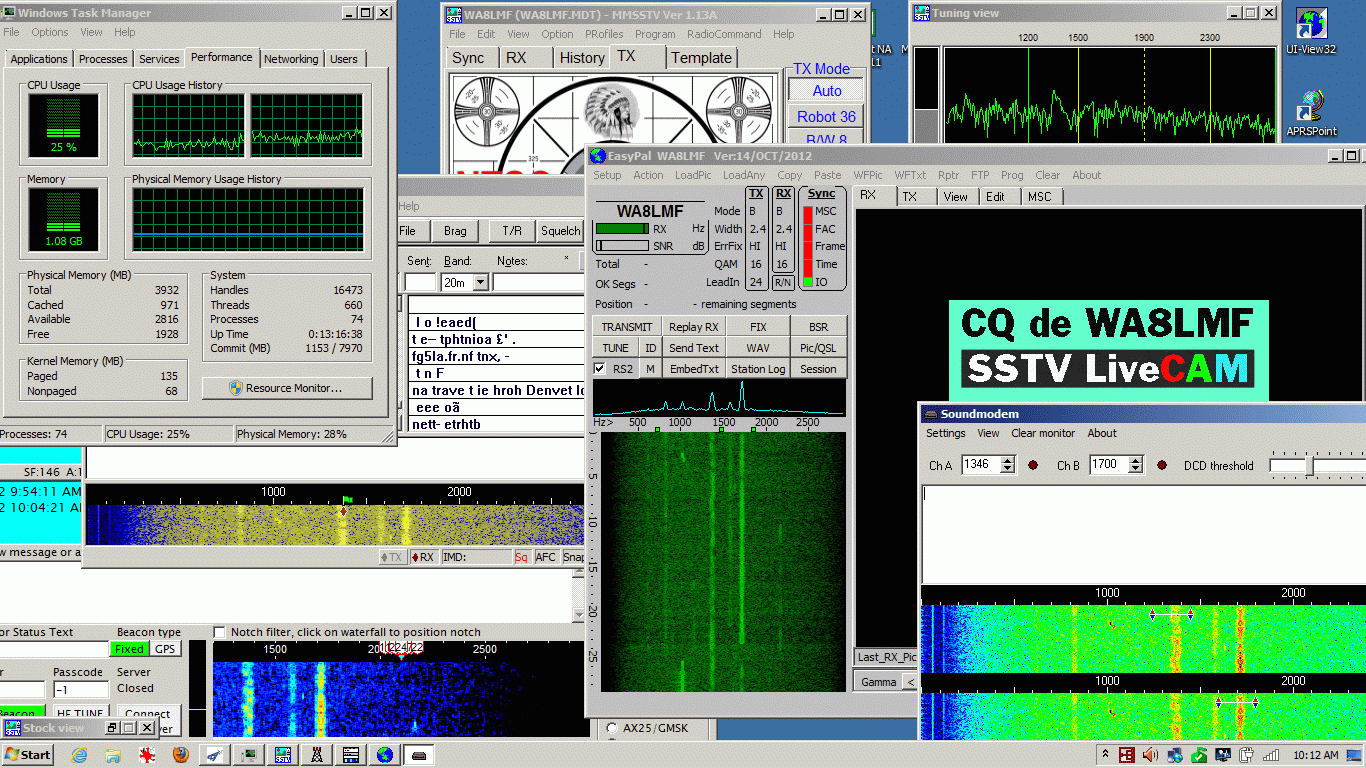The image size is (1366, 768).
Task: Click the Soundmodem monitor text area
Action: click(x=1143, y=535)
